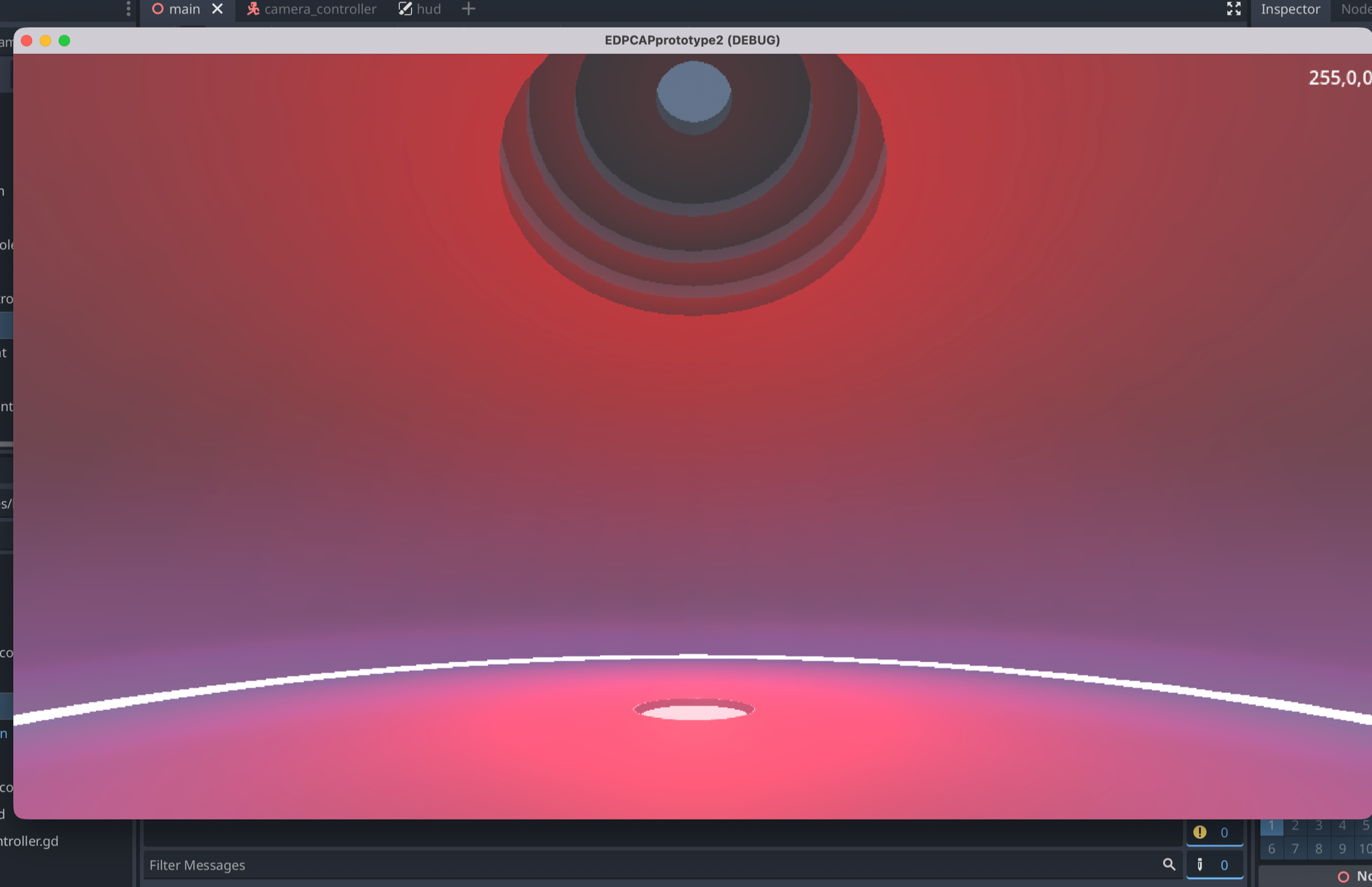Viewport: 1372px width, 887px height.
Task: Toggle distraction-free mode icon
Action: [x=1233, y=9]
